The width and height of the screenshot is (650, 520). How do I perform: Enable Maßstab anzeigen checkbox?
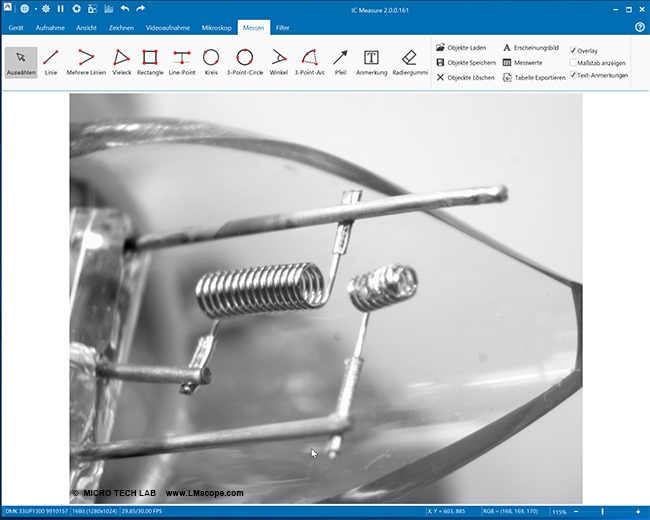[x=573, y=63]
